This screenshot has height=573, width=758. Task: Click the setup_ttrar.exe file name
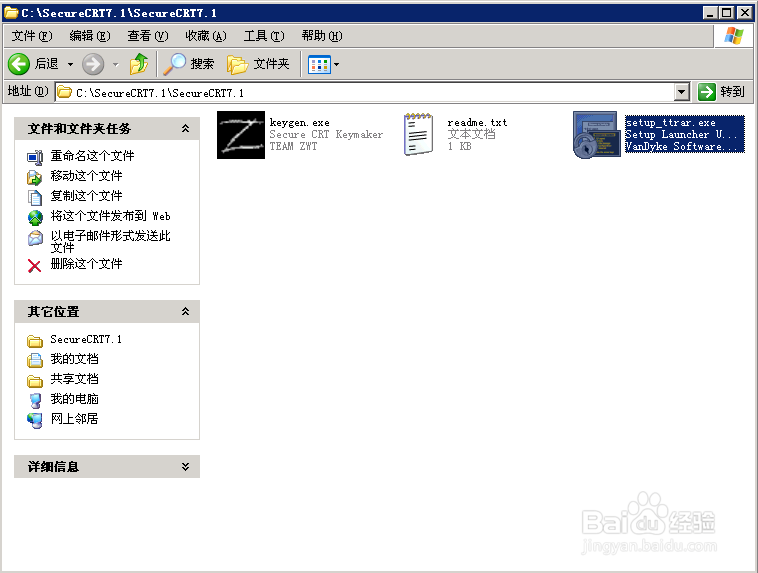tap(671, 123)
